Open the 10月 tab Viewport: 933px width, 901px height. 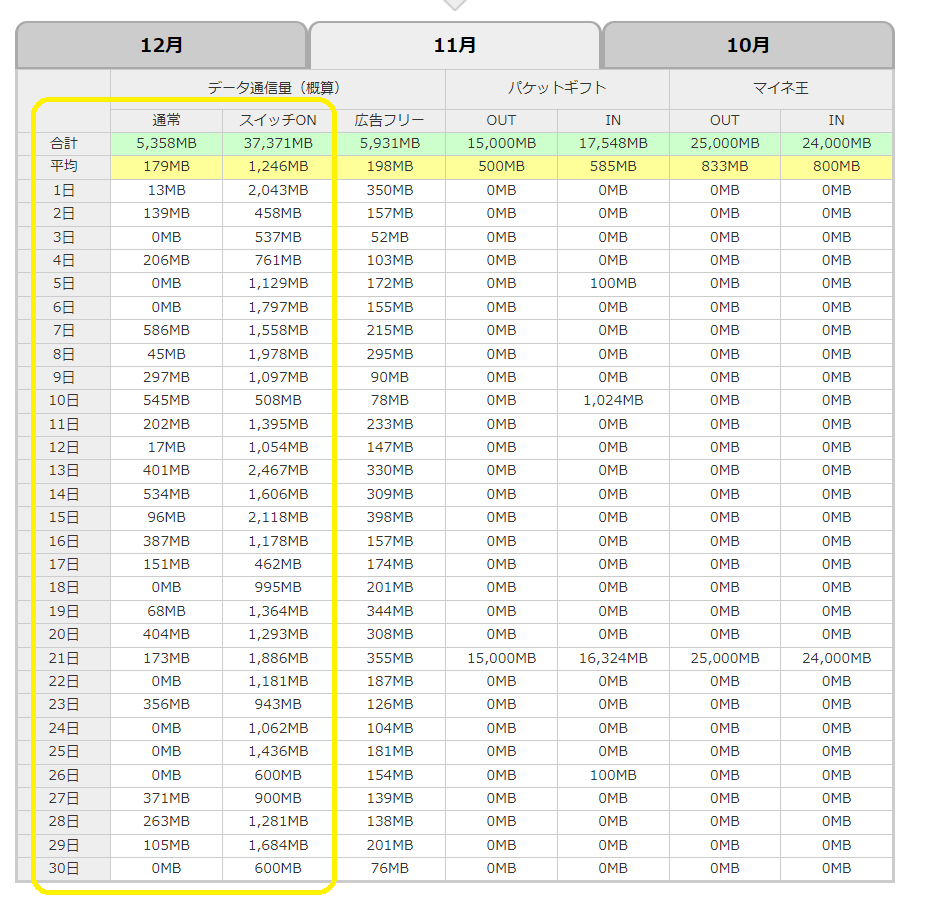point(748,45)
